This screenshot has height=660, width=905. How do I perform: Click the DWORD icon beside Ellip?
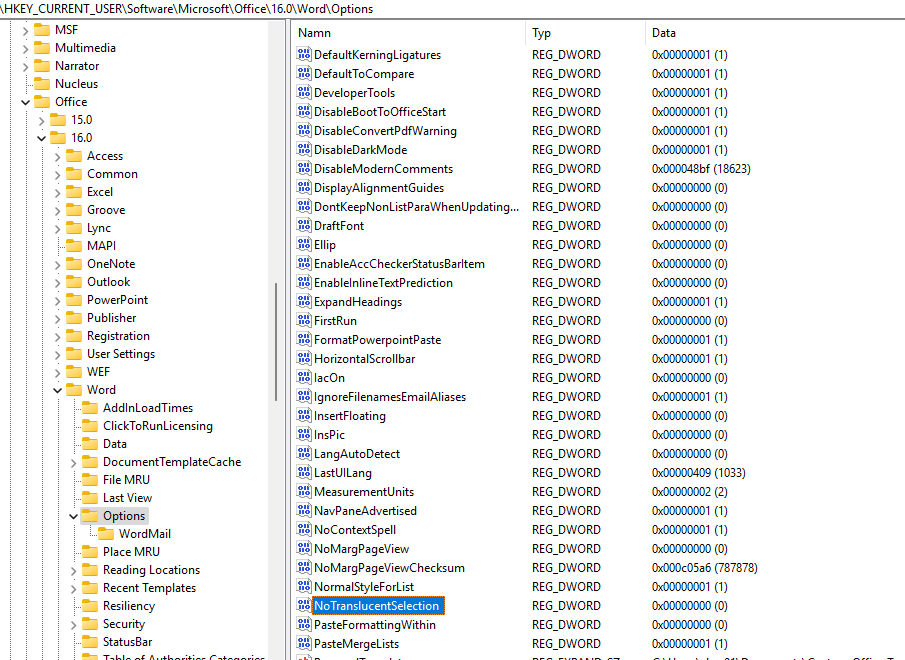click(304, 245)
